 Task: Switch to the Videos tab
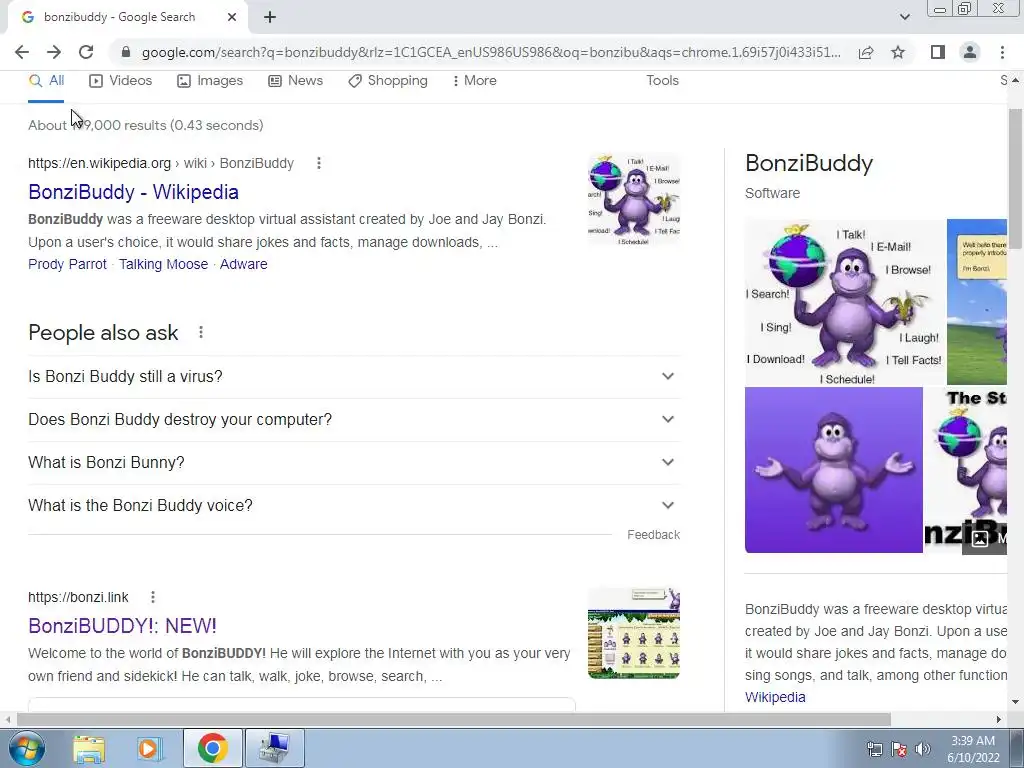click(121, 80)
